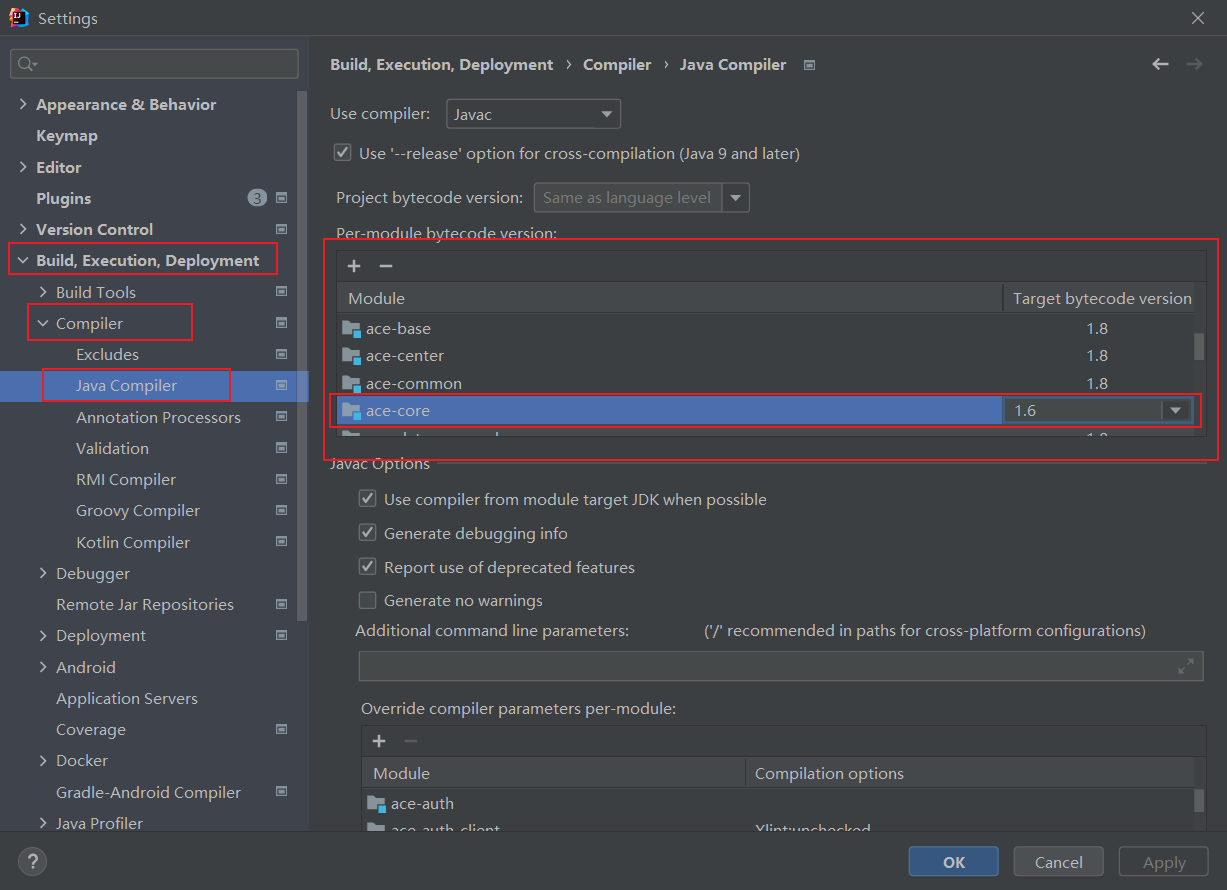Click the IntelliJ logo in the title bar
Screen dimensions: 1227x890
coord(18,18)
